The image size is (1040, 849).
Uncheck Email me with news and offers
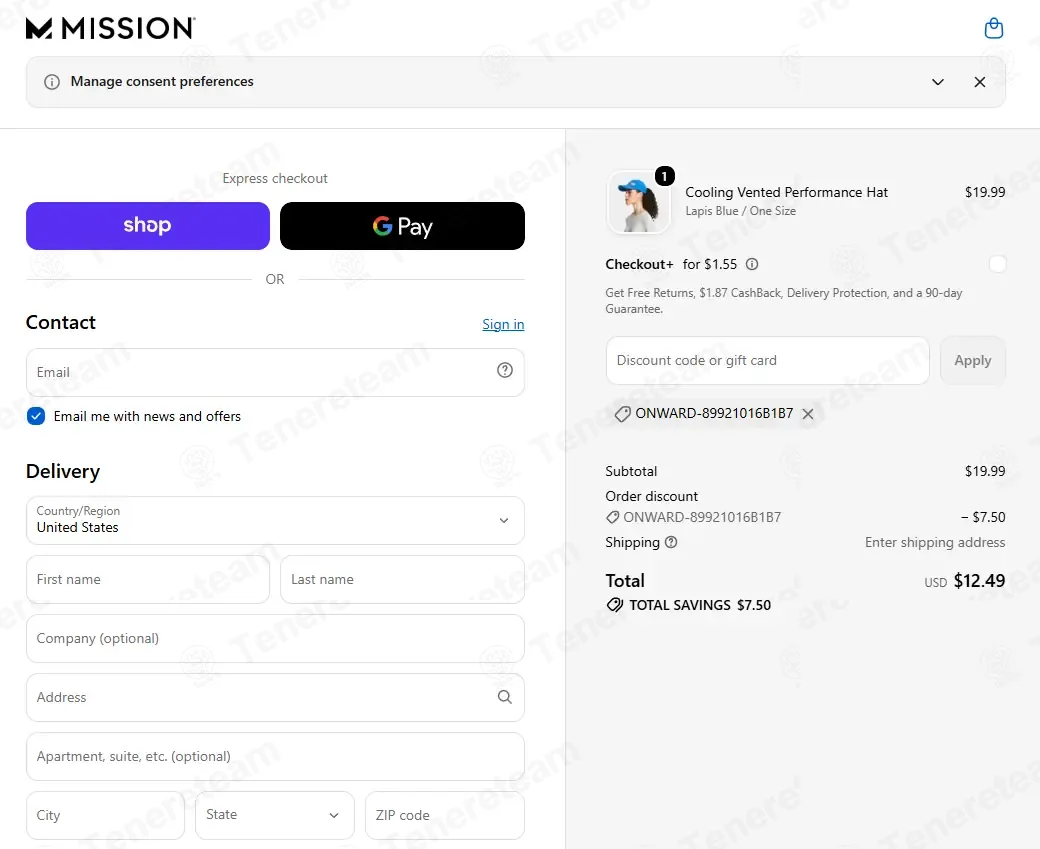click(36, 416)
